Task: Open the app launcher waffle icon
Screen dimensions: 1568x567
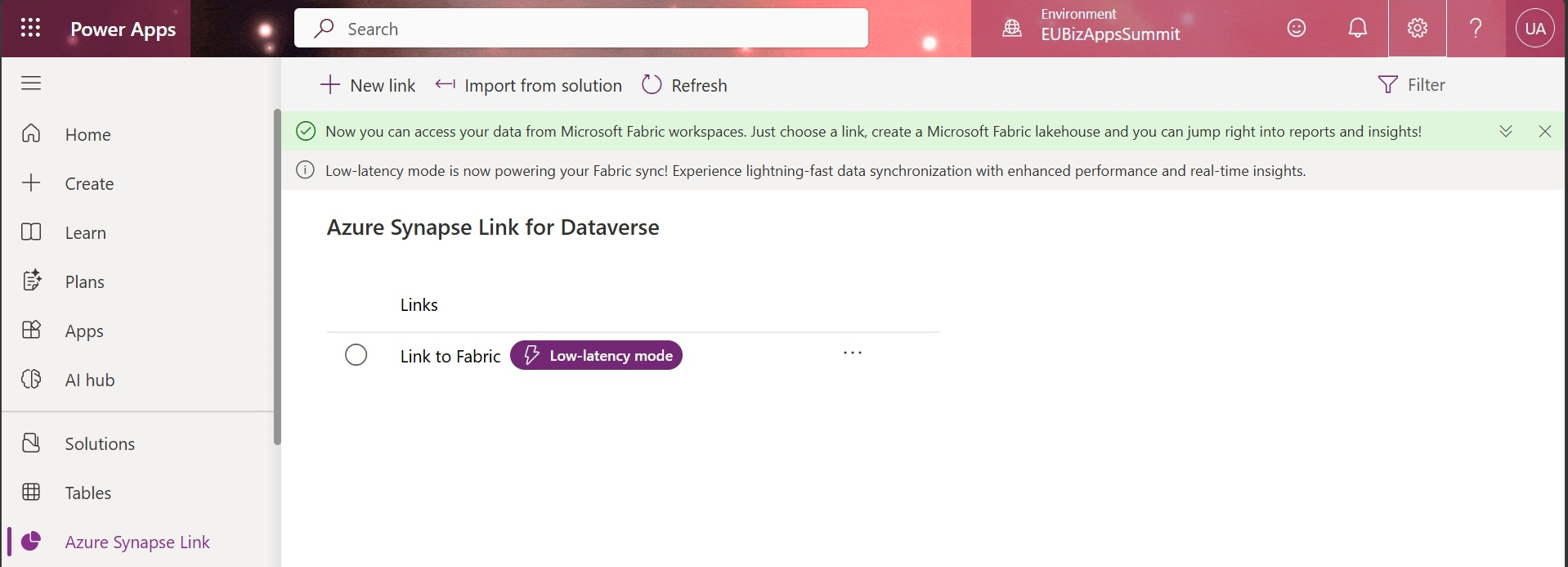Action: pos(30,29)
